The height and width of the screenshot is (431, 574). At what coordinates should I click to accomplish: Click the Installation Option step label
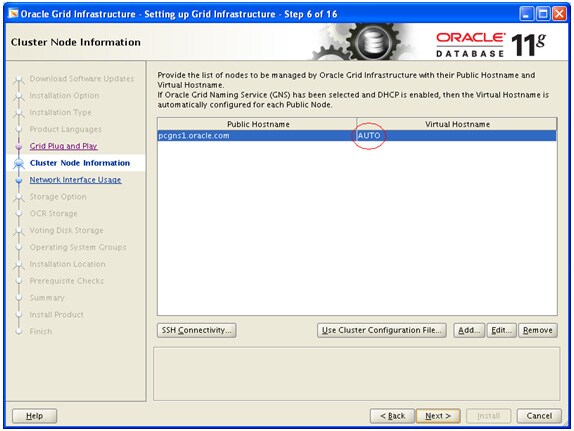point(64,96)
